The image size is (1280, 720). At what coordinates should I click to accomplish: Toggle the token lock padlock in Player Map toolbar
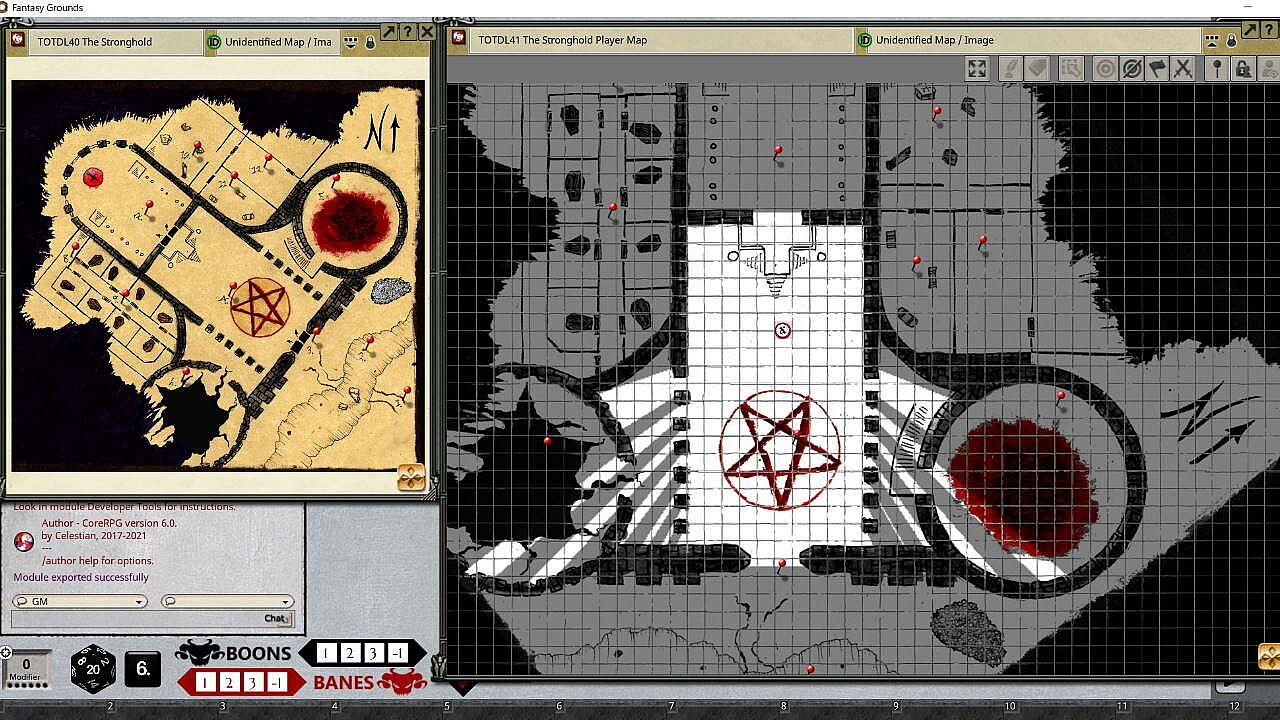click(x=1243, y=68)
